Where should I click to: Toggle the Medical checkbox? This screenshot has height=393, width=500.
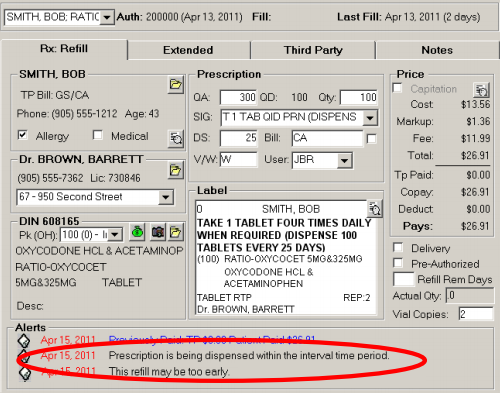pyautogui.click(x=98, y=135)
